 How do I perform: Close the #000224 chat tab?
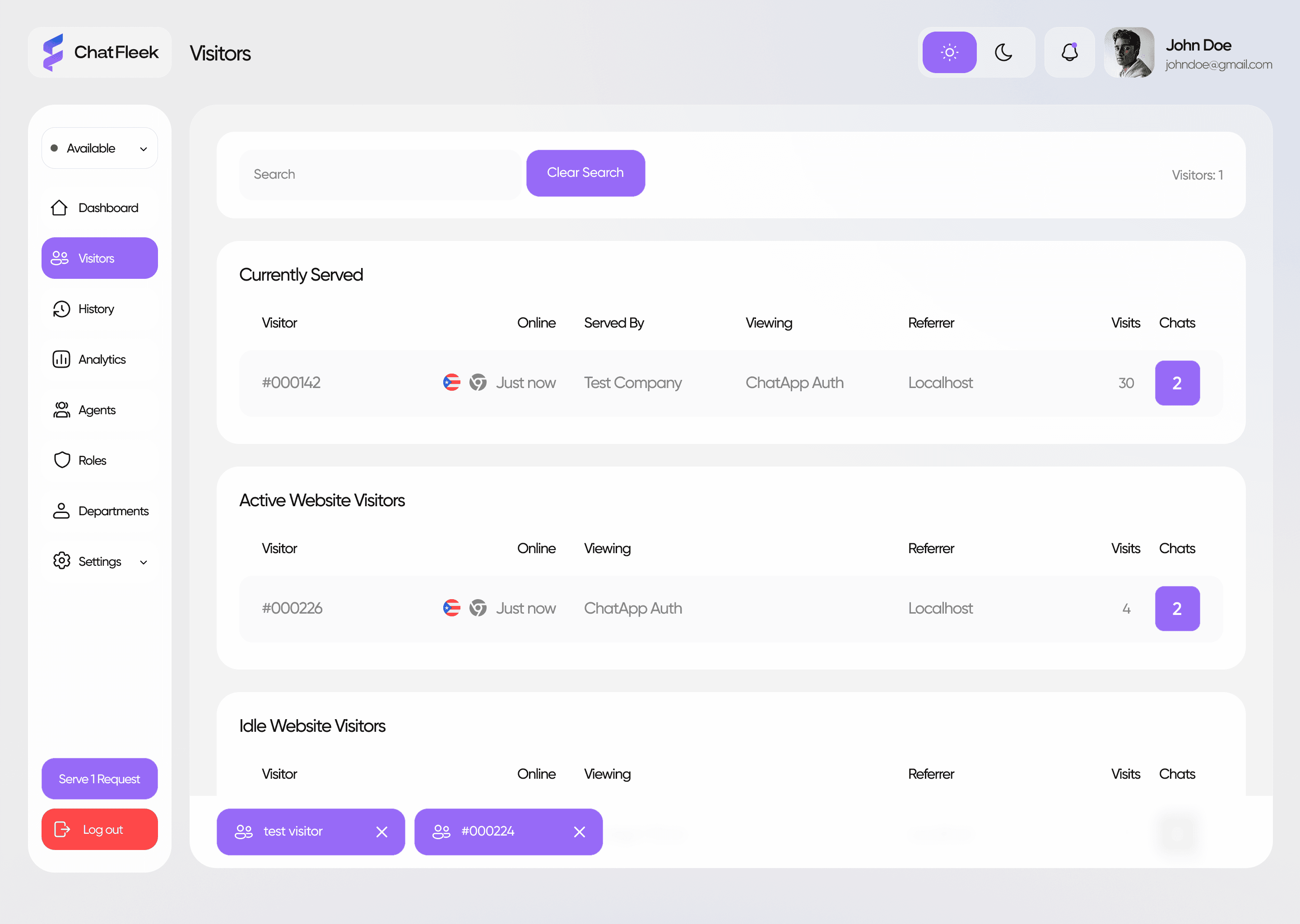[580, 832]
